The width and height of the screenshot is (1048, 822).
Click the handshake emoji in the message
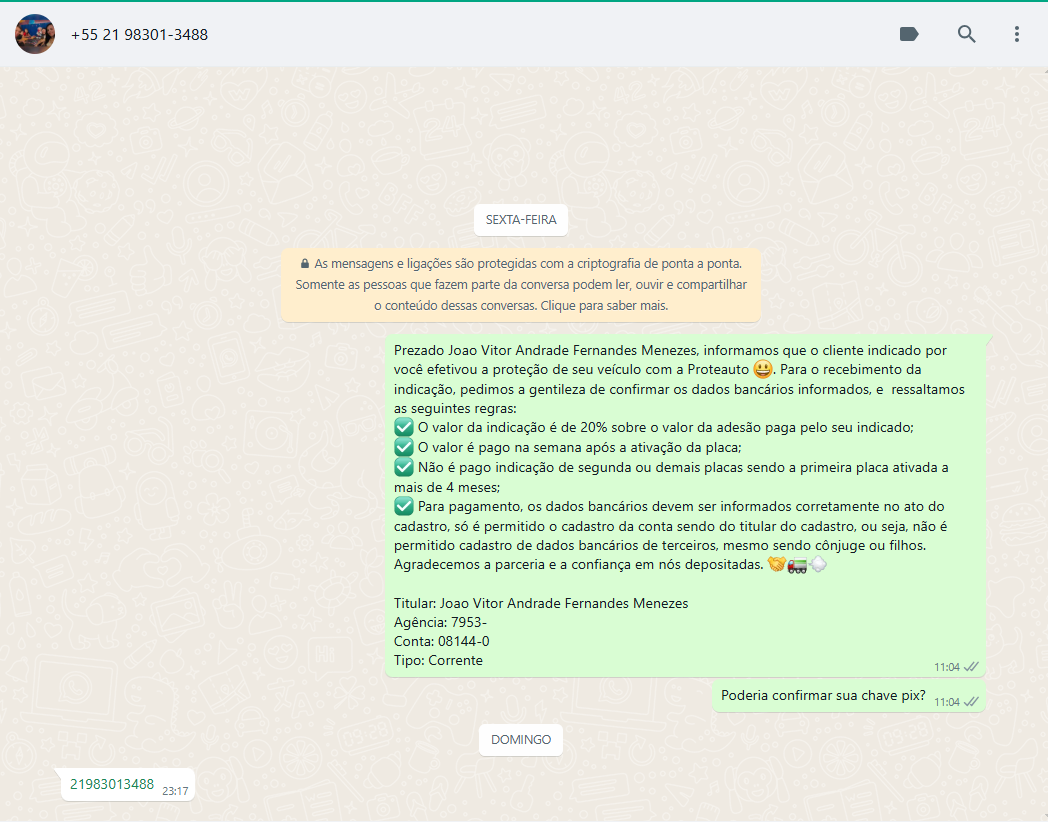coord(776,565)
